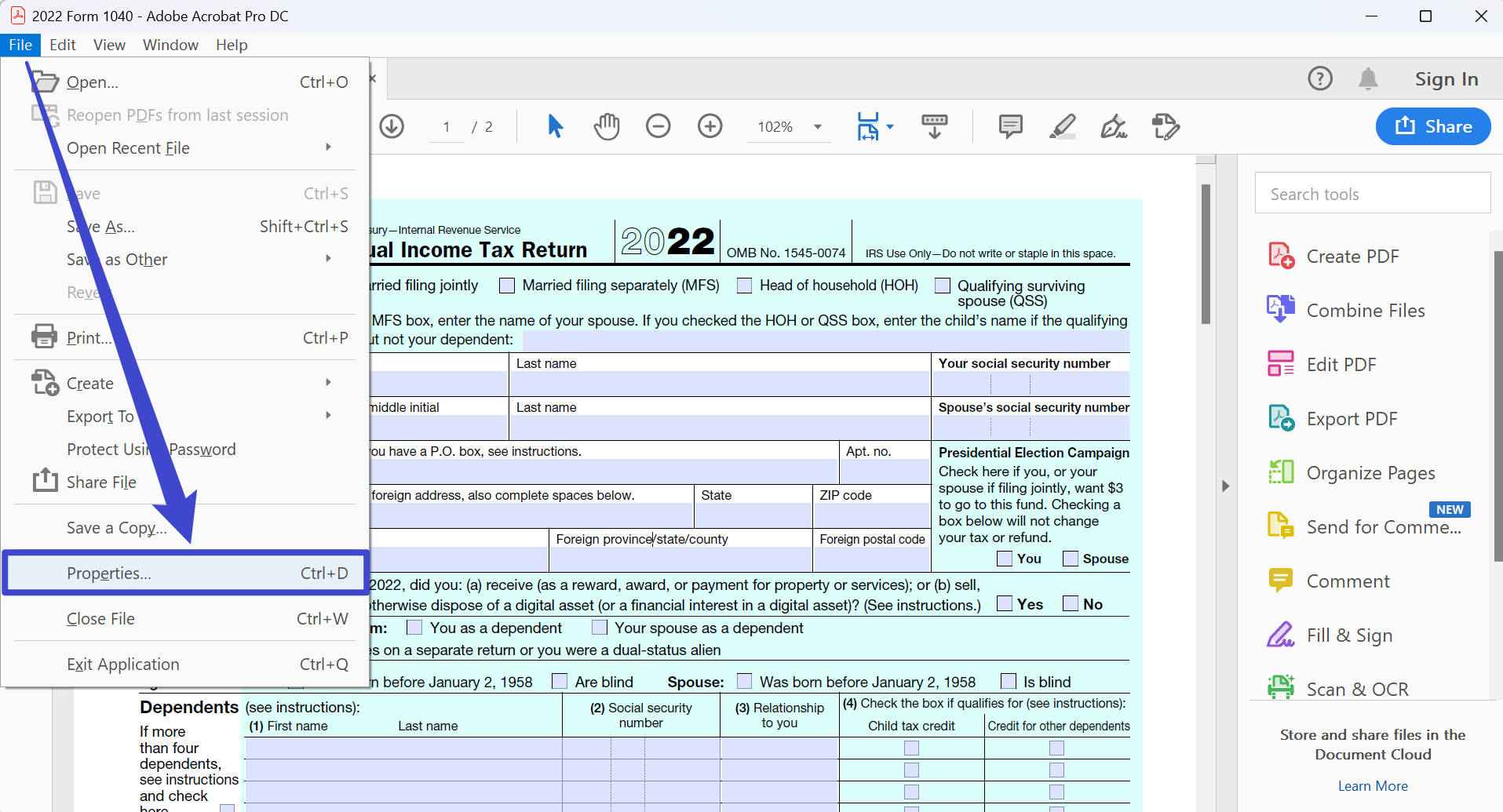Image resolution: width=1503 pixels, height=812 pixels.
Task: Open the zoom percentage dropdown
Action: click(816, 126)
